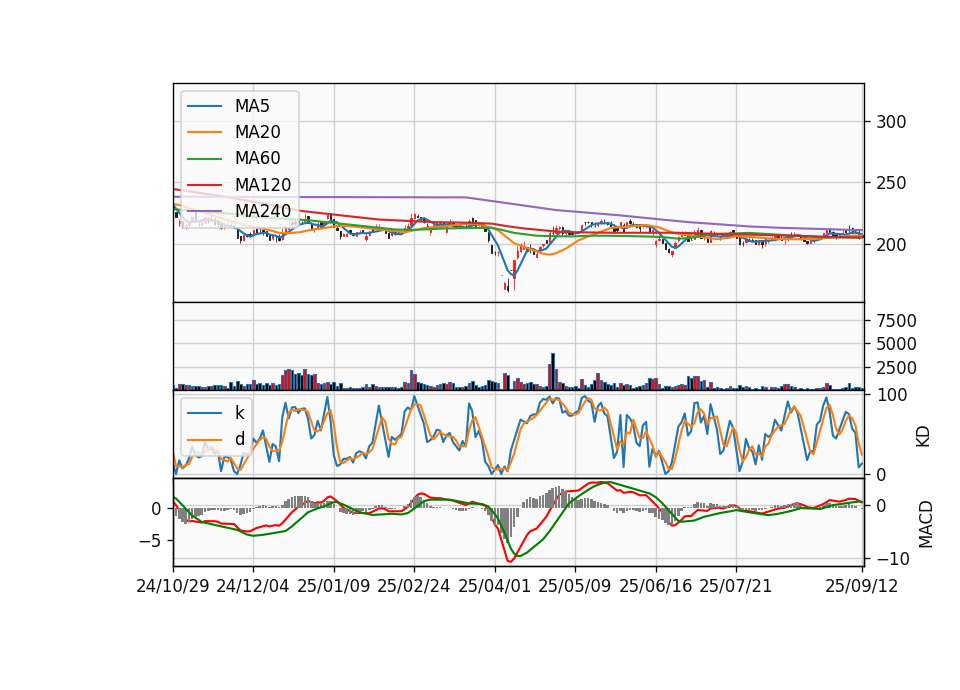Click the purple MA240 legend line sample

click(204, 211)
